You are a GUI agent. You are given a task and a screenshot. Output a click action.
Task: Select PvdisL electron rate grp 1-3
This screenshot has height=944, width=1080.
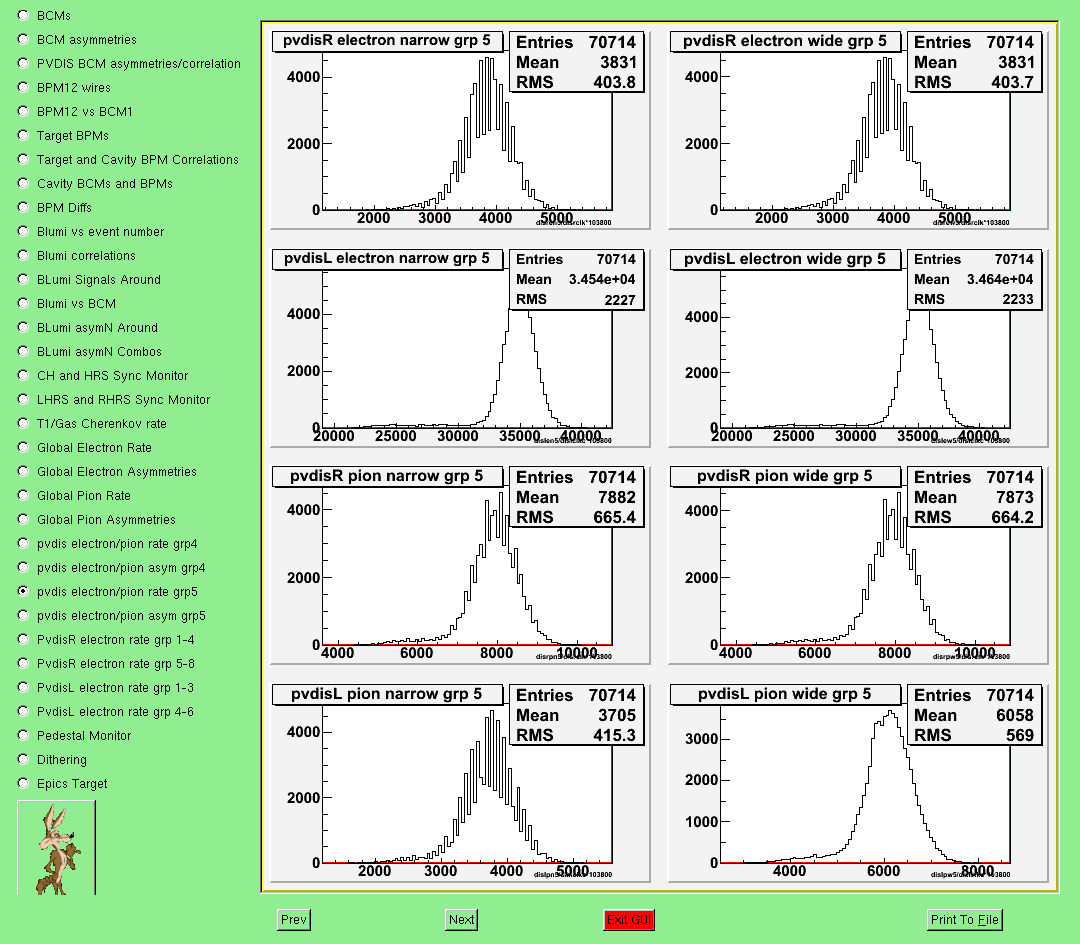[x=23, y=687]
